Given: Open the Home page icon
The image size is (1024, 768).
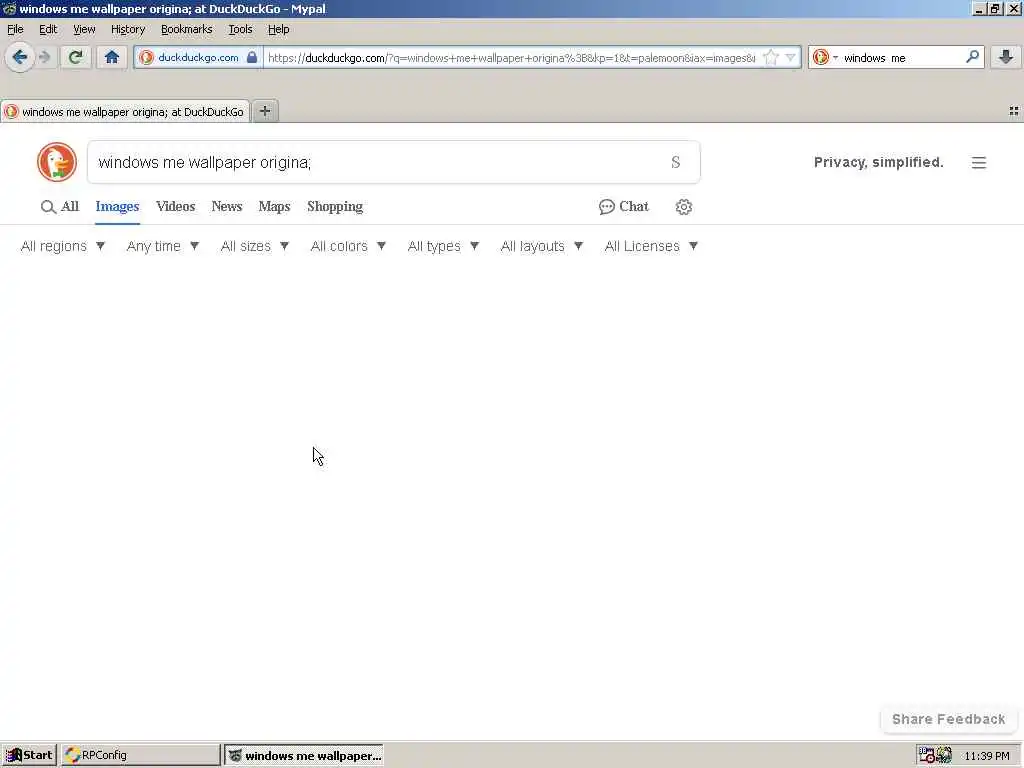Looking at the screenshot, I should pyautogui.click(x=112, y=57).
